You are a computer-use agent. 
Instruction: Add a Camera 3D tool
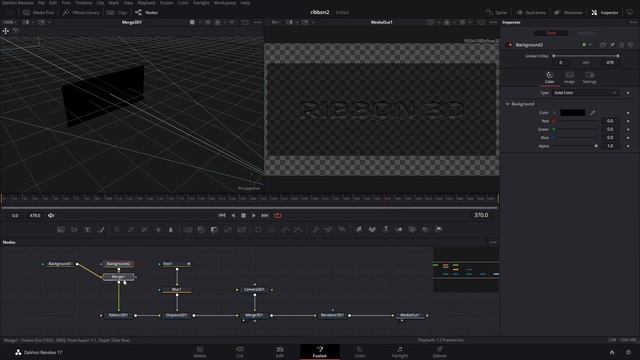click(x=412, y=229)
